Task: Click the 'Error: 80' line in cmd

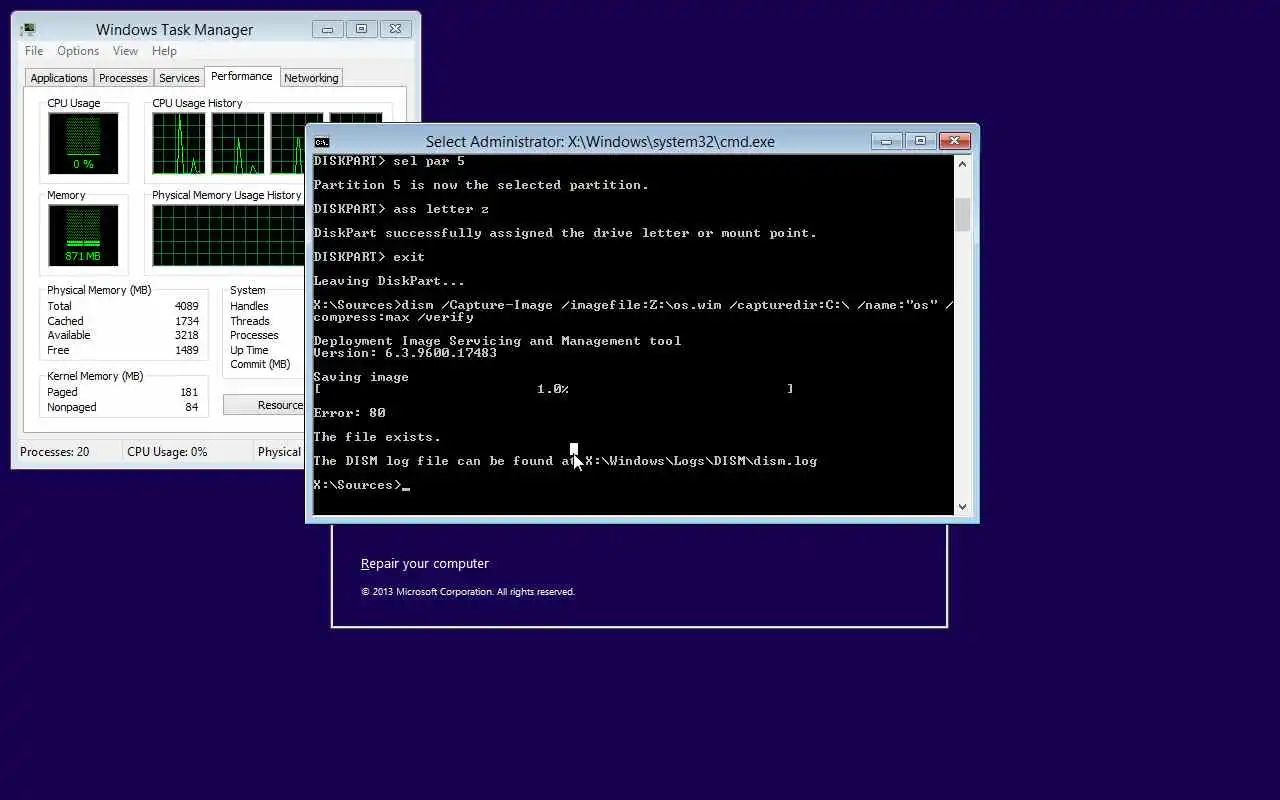Action: coord(349,412)
